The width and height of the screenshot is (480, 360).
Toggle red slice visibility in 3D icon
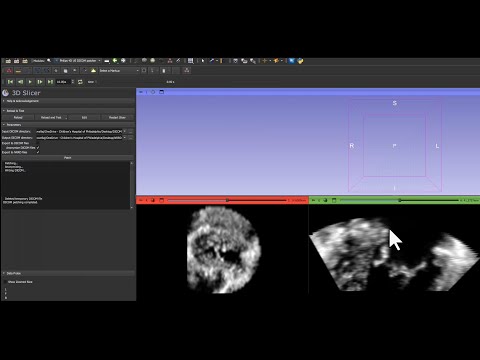(153, 200)
